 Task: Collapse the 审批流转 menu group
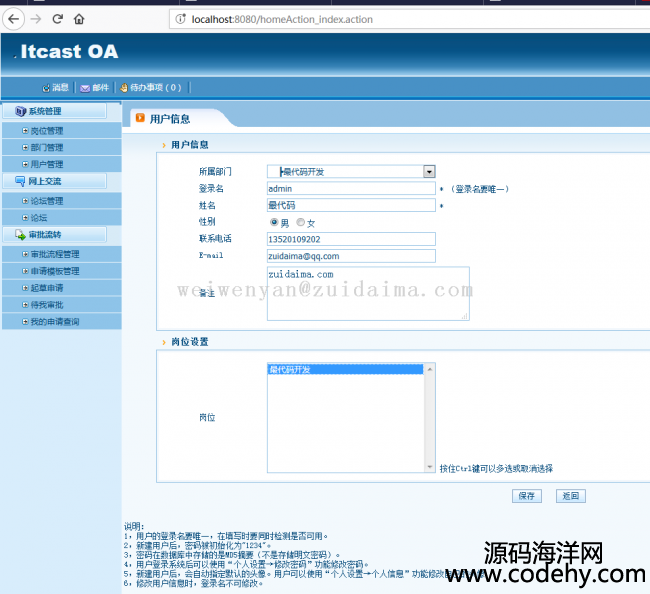tap(54, 235)
